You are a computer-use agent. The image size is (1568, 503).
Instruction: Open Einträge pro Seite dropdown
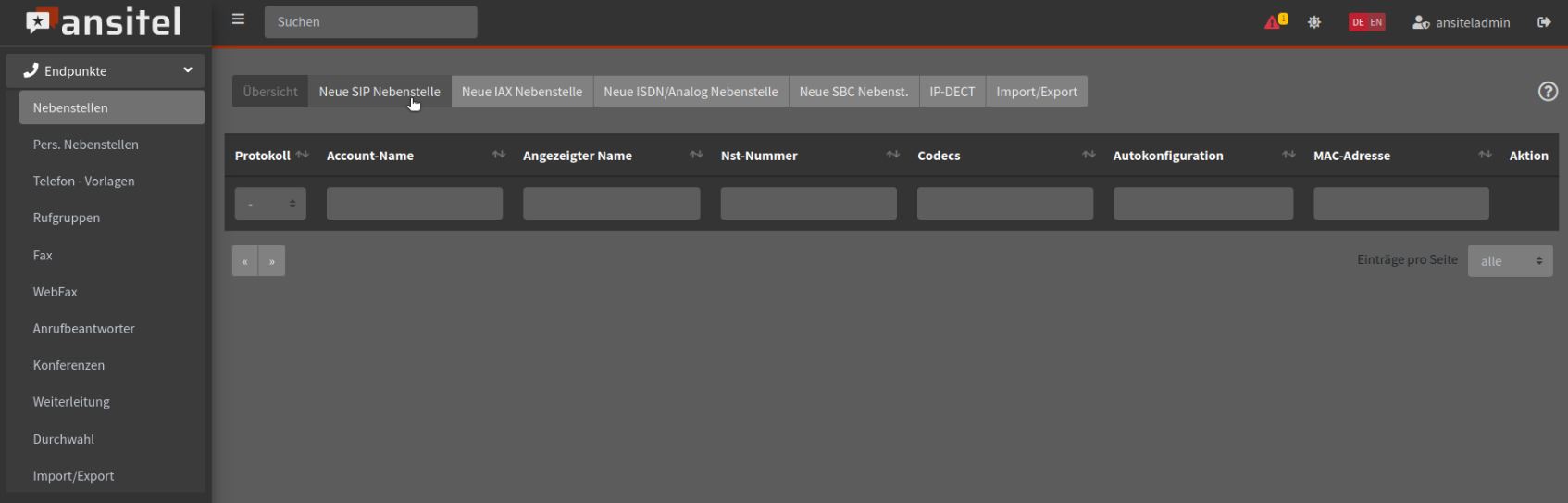(1510, 261)
